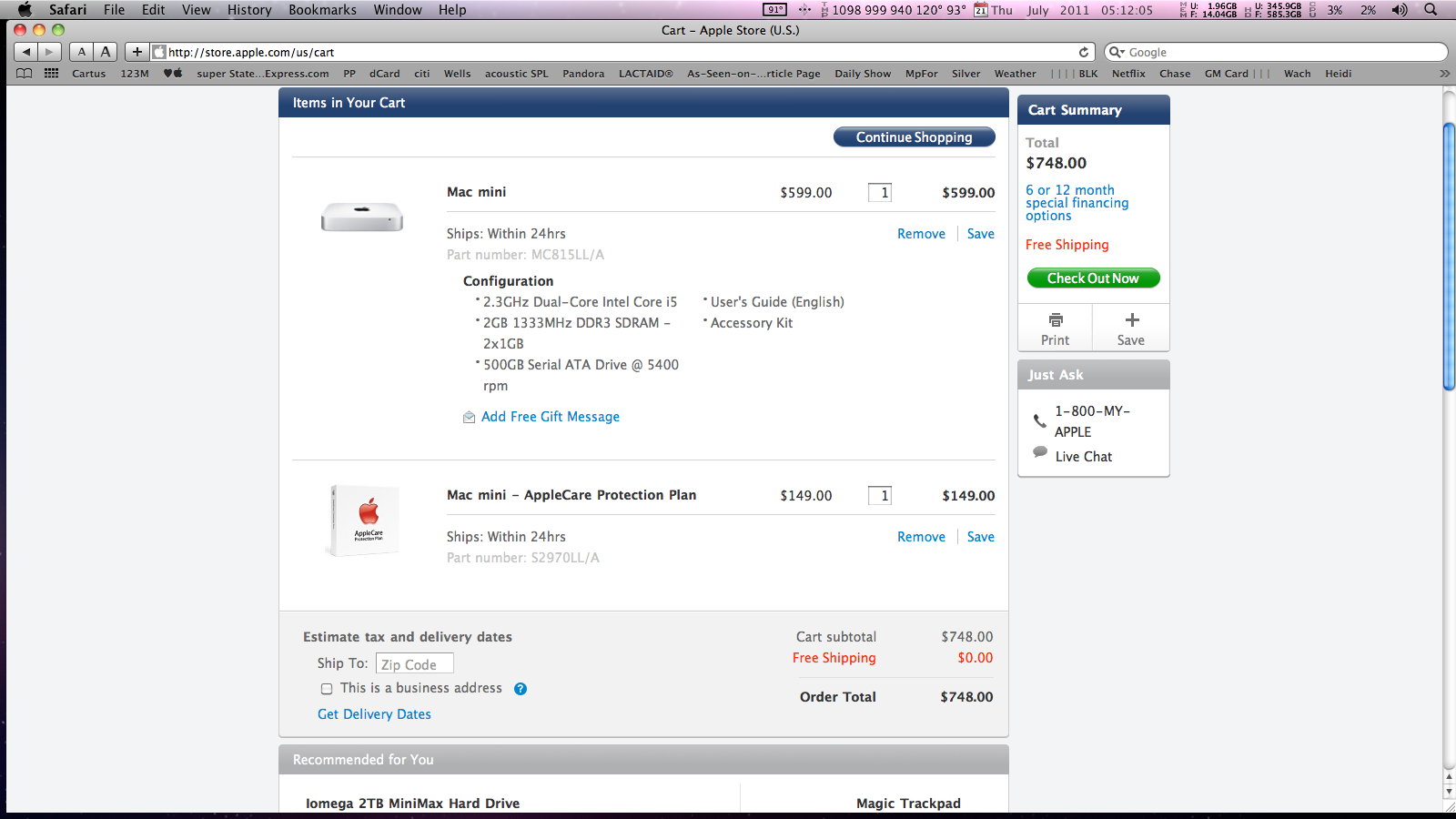
Task: Click the phone icon under Just Ask
Action: pyautogui.click(x=1039, y=420)
